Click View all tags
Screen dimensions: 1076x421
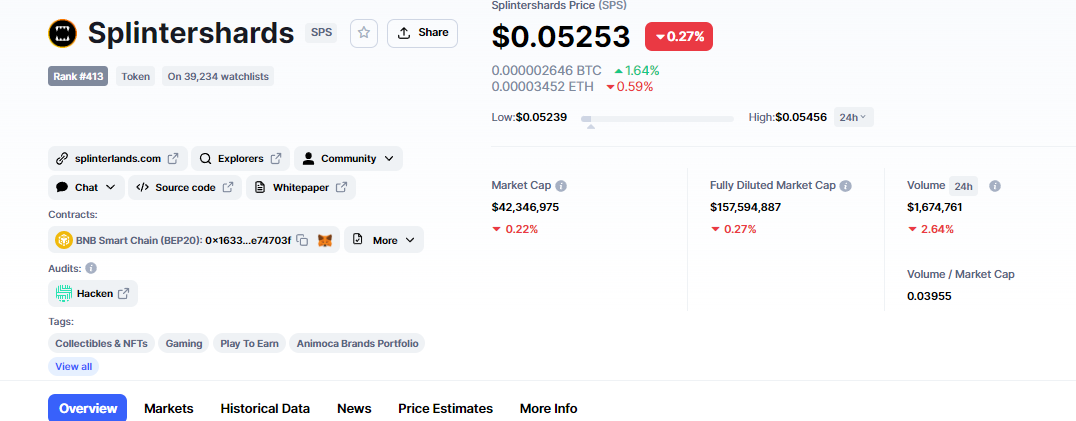point(73,366)
